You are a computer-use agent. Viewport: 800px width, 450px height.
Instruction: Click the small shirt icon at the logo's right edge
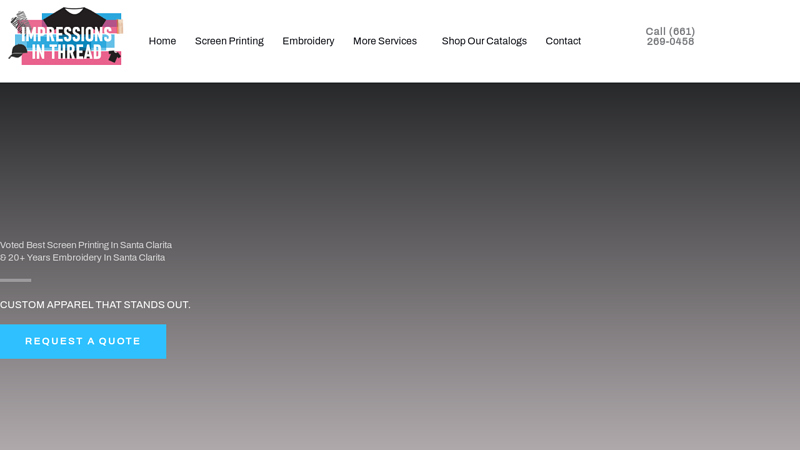click(114, 57)
